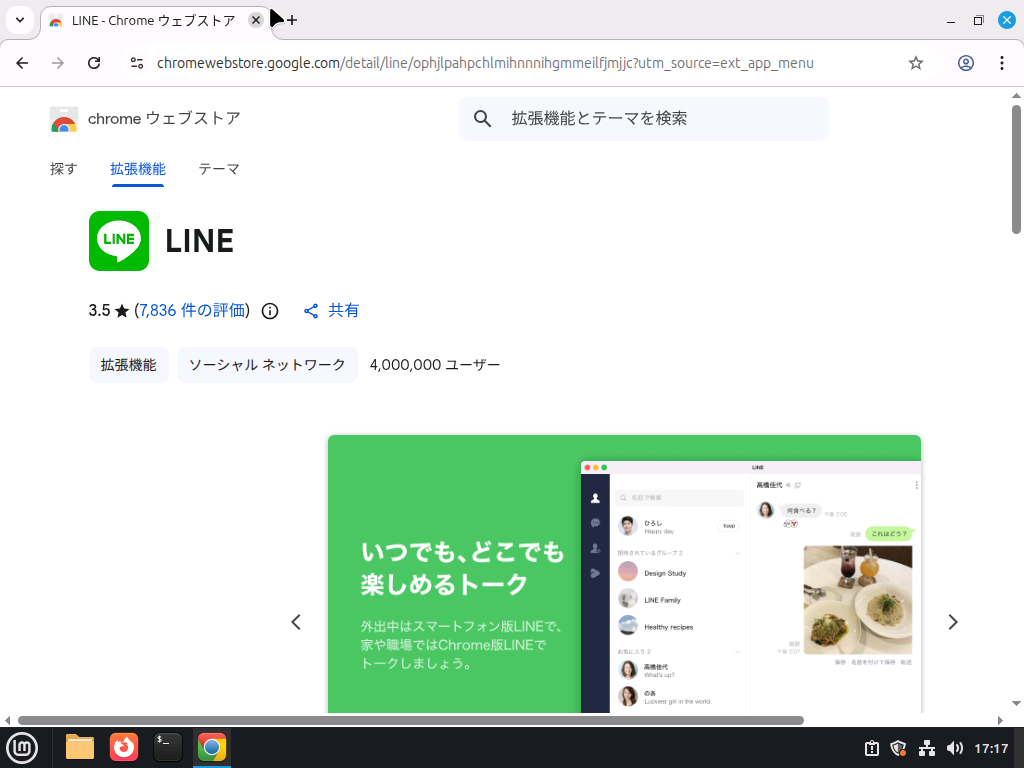Viewport: 1024px width, 768px height.
Task: Click the search magnifier in the store search bar
Action: click(x=482, y=118)
